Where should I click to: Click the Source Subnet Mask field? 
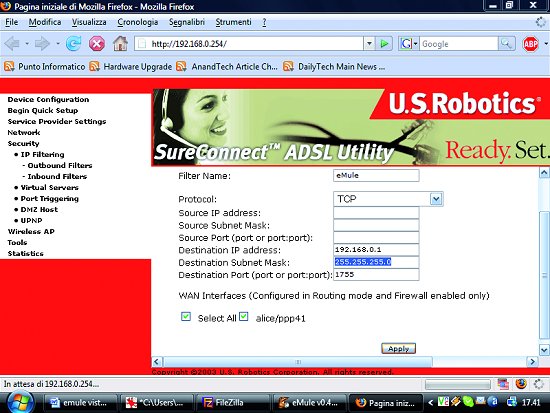coord(376,225)
